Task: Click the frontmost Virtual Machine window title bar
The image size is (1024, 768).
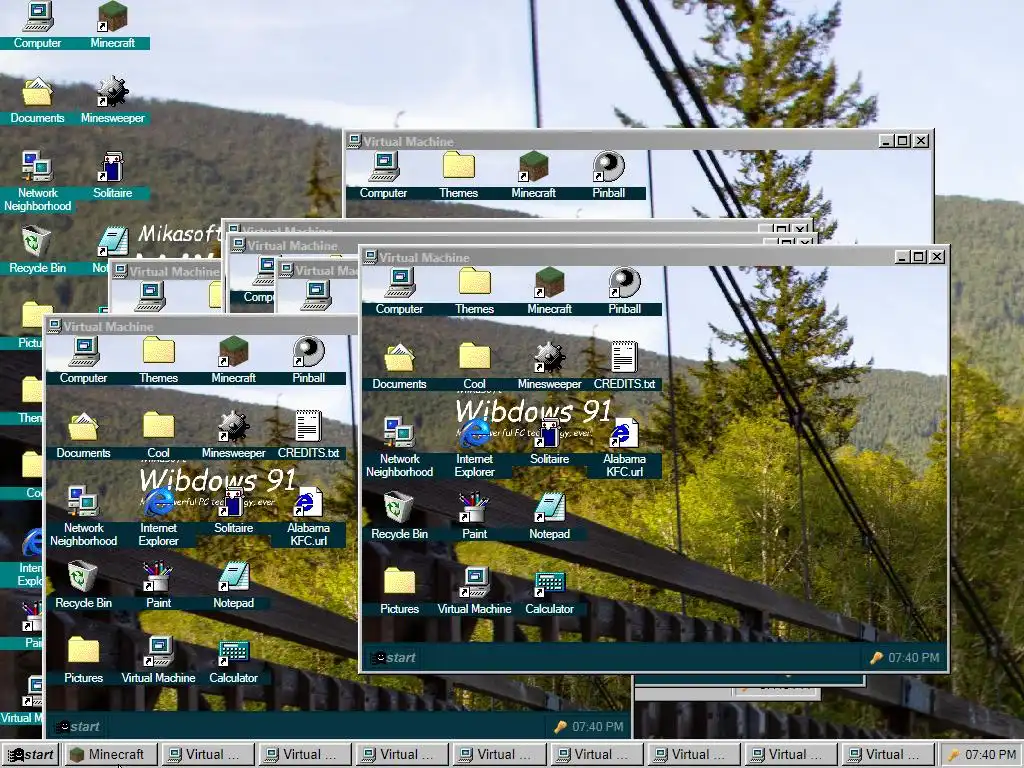Action: [656, 257]
